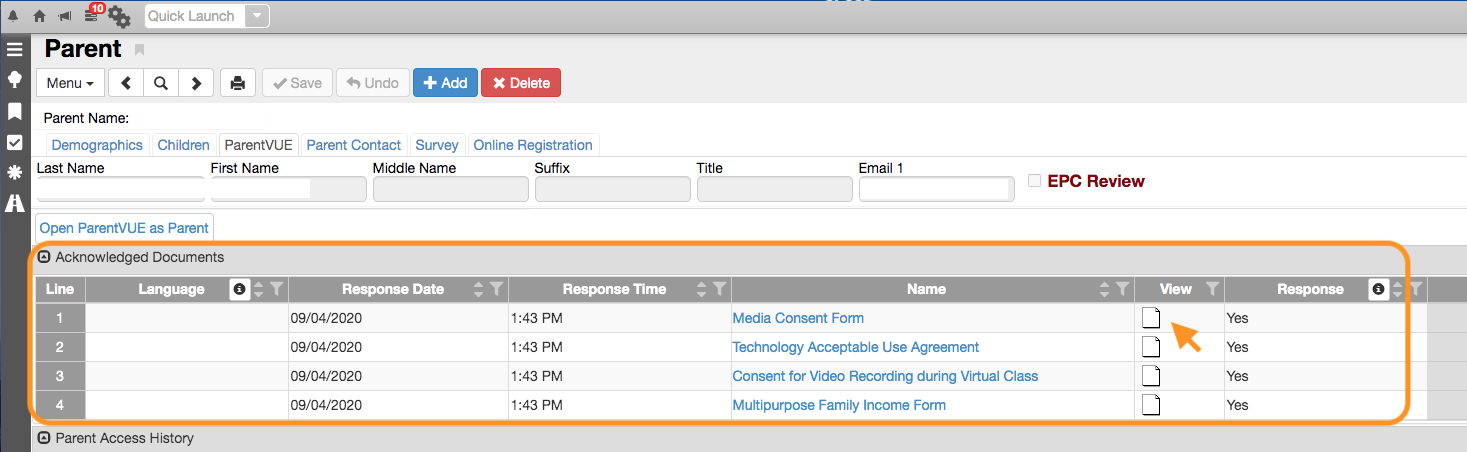The image size is (1467, 452).
Task: Open the checklist icon in left sidebar
Action: 14,142
